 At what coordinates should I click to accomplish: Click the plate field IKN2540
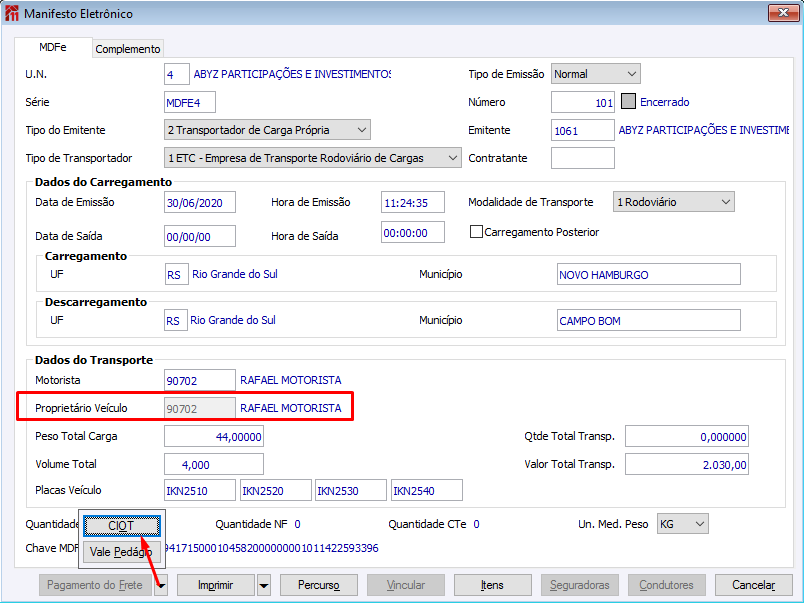tap(427, 490)
